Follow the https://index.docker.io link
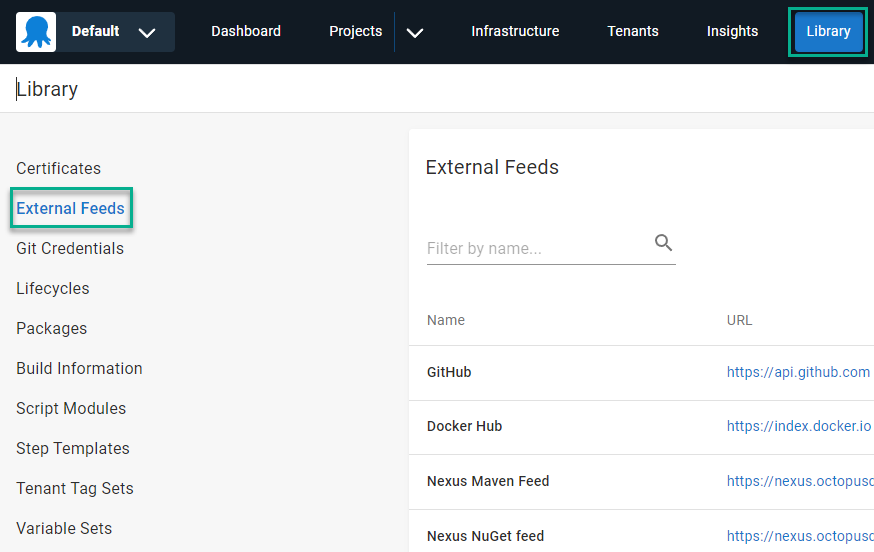 pos(799,426)
